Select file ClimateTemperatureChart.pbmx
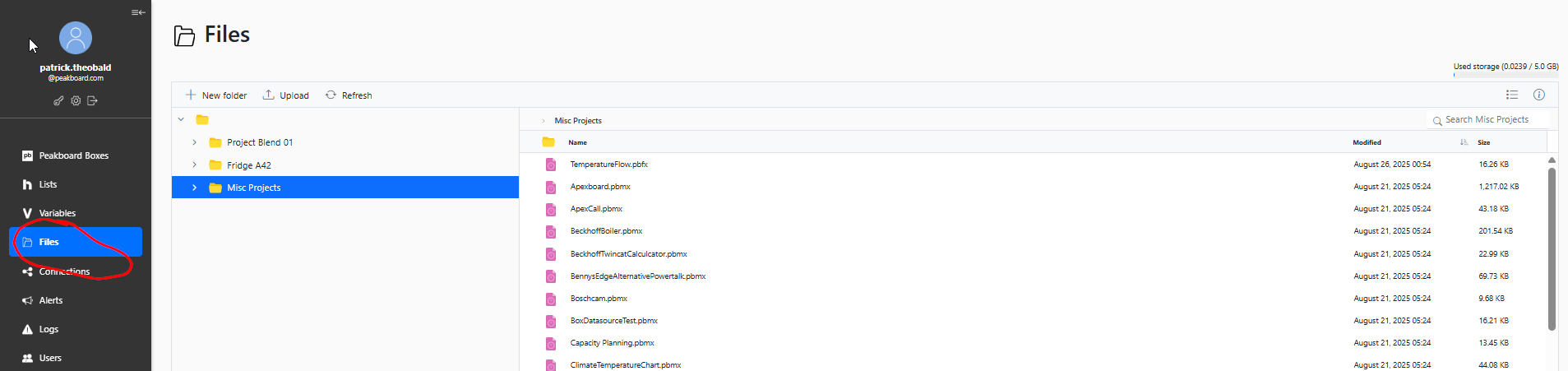The height and width of the screenshot is (371, 1568). point(626,365)
